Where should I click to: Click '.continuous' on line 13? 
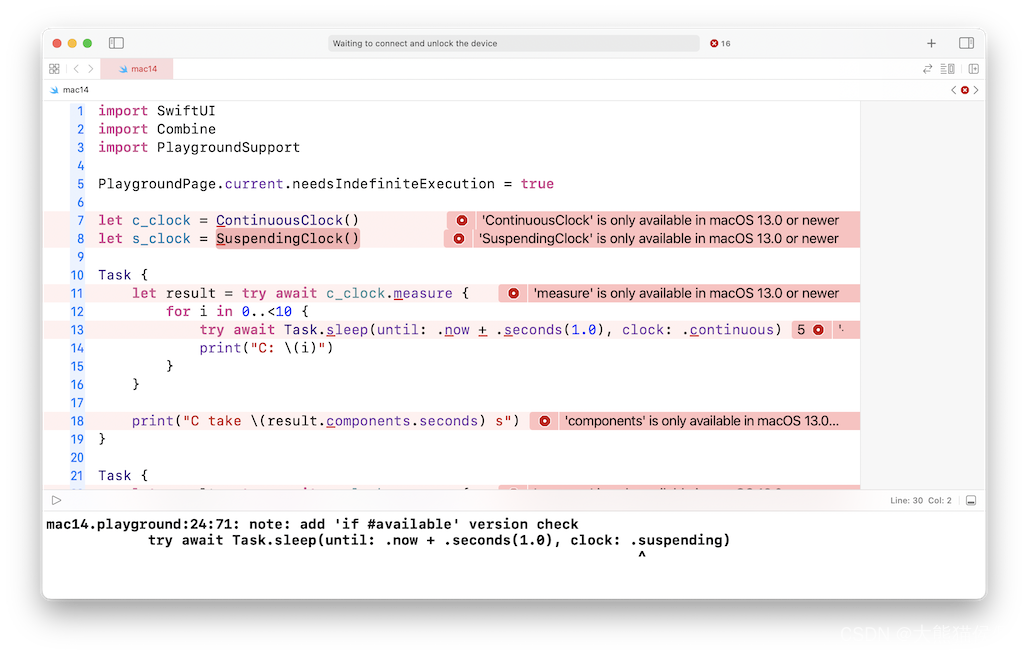728,330
